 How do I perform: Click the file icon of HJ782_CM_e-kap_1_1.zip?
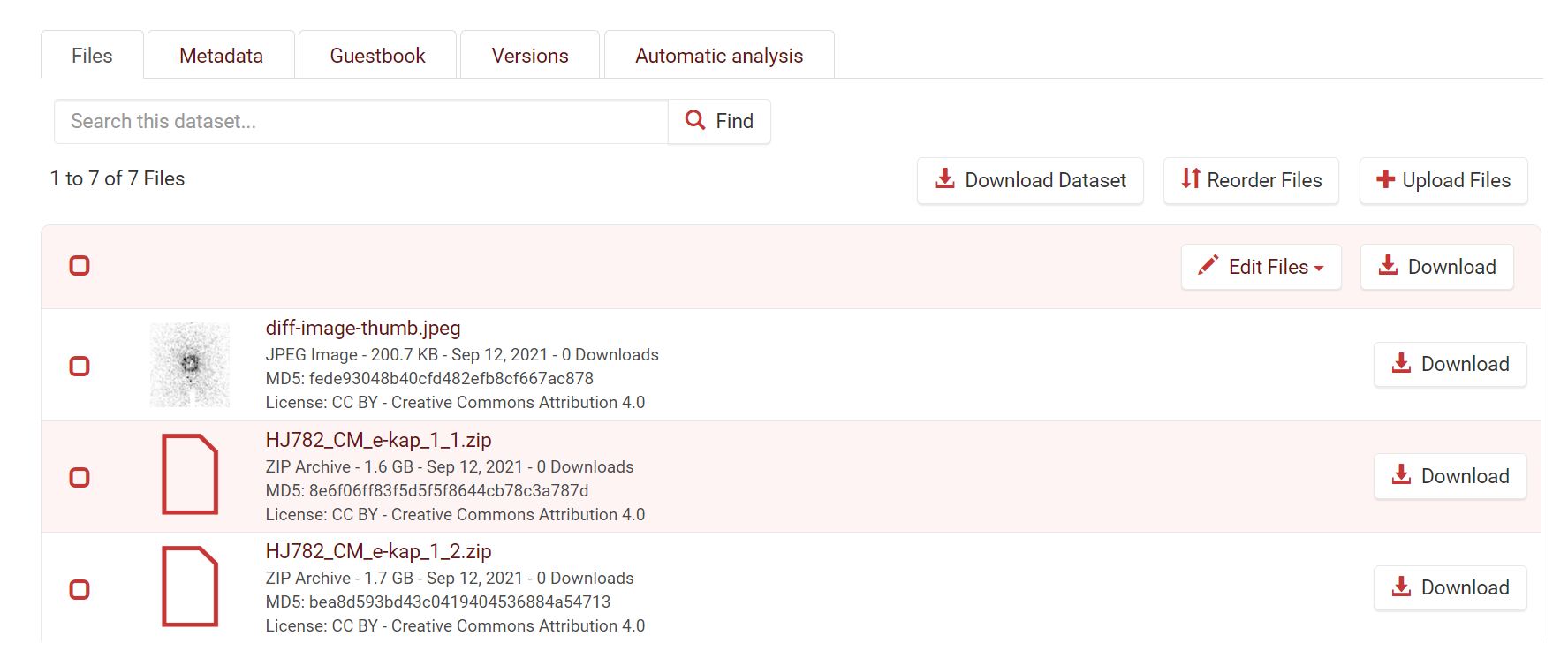[x=190, y=474]
